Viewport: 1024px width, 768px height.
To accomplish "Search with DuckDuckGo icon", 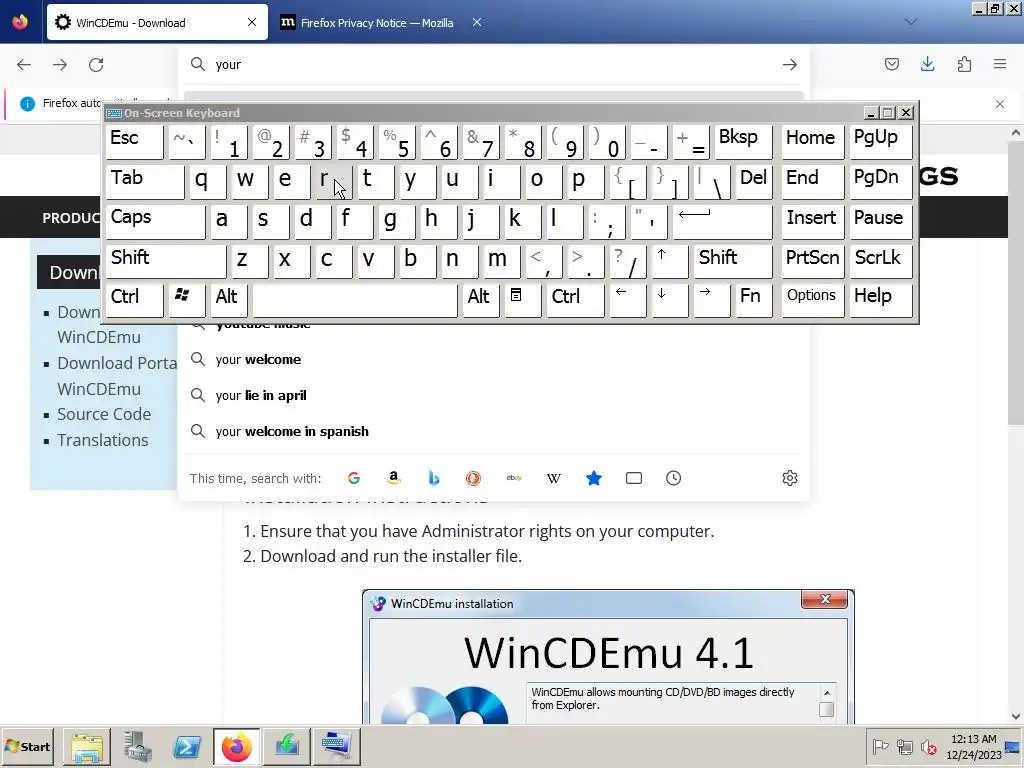I will point(473,478).
